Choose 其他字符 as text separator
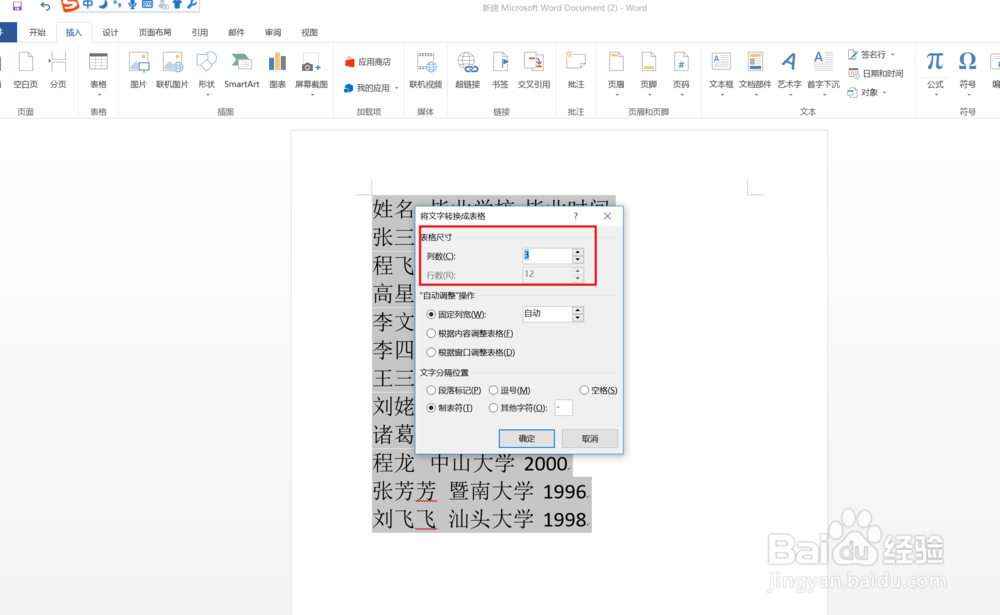1000x615 pixels. 518,408
